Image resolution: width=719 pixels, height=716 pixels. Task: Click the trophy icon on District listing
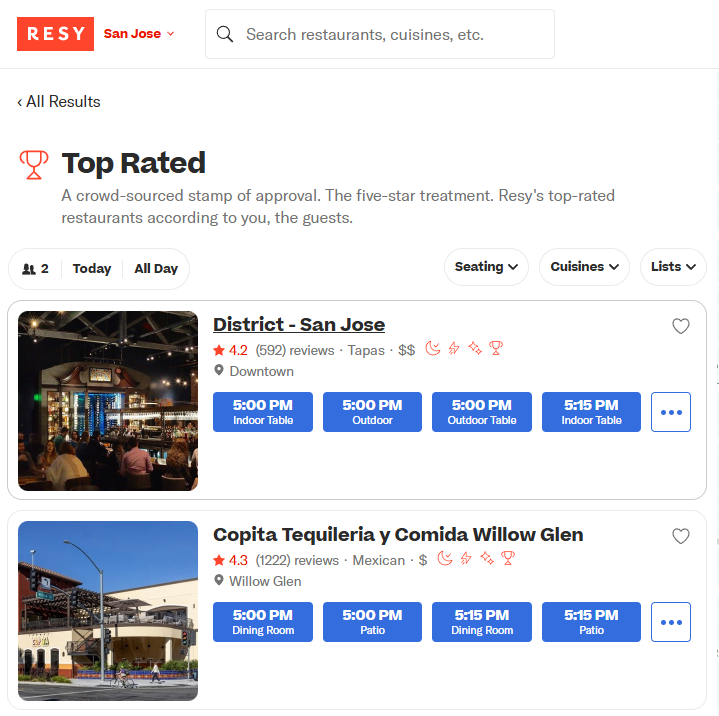coord(496,349)
